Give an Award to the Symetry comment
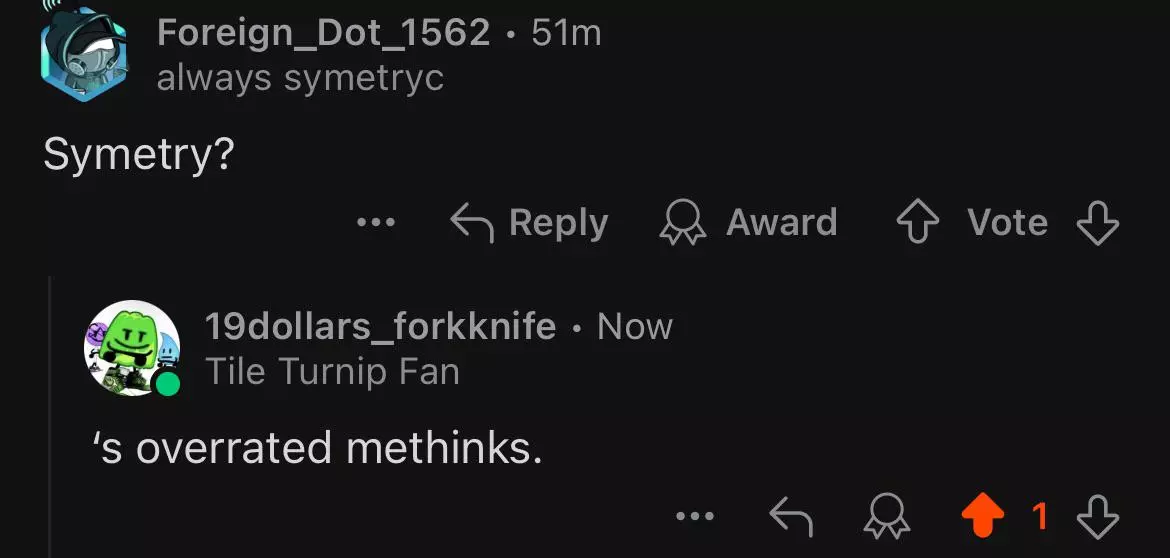Screen dimensions: 1170x558 coord(780,222)
